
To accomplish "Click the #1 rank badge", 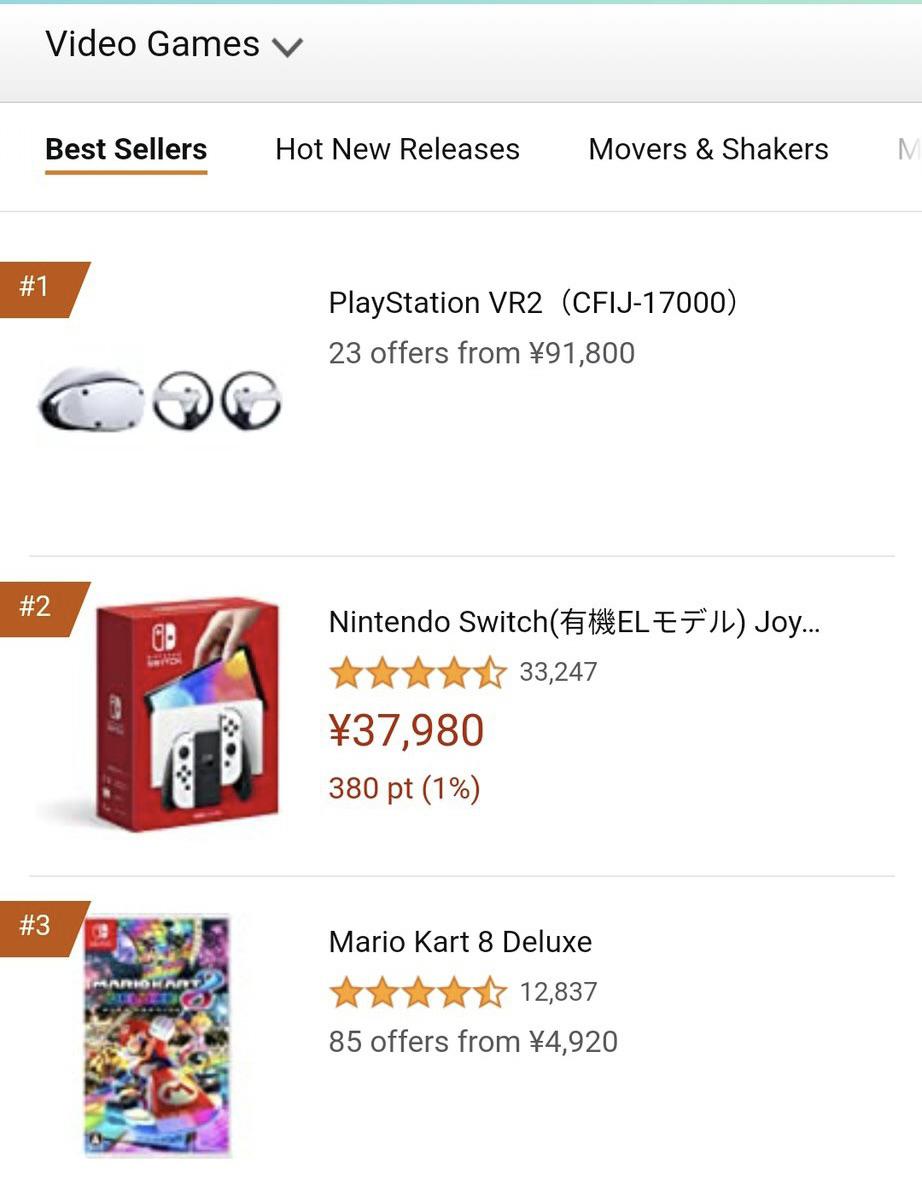I will tap(38, 287).
